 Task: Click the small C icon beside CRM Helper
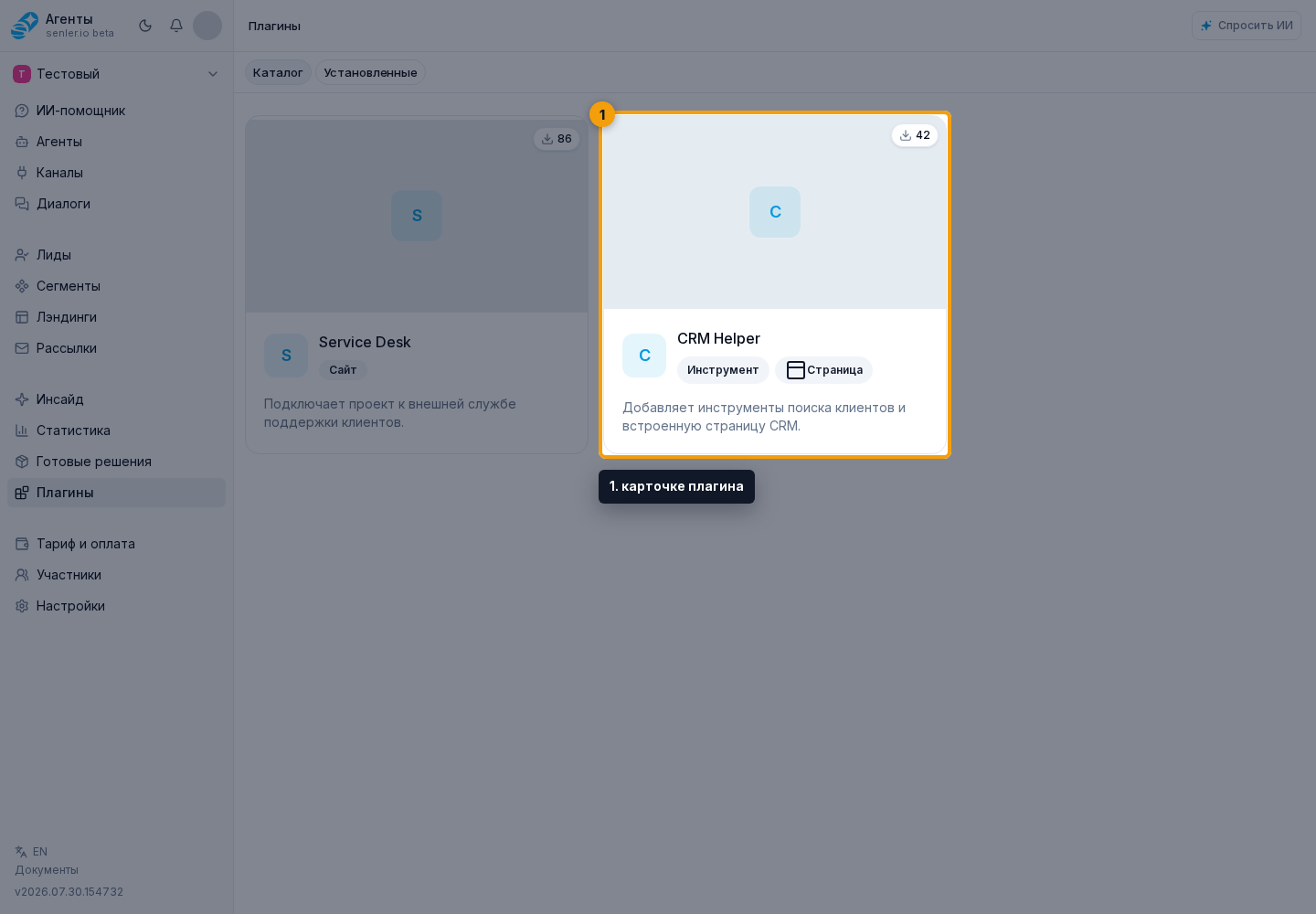[644, 356]
